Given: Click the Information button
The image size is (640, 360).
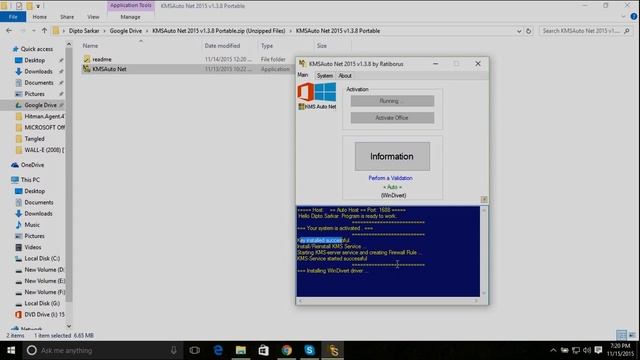Looking at the screenshot, I should point(392,156).
